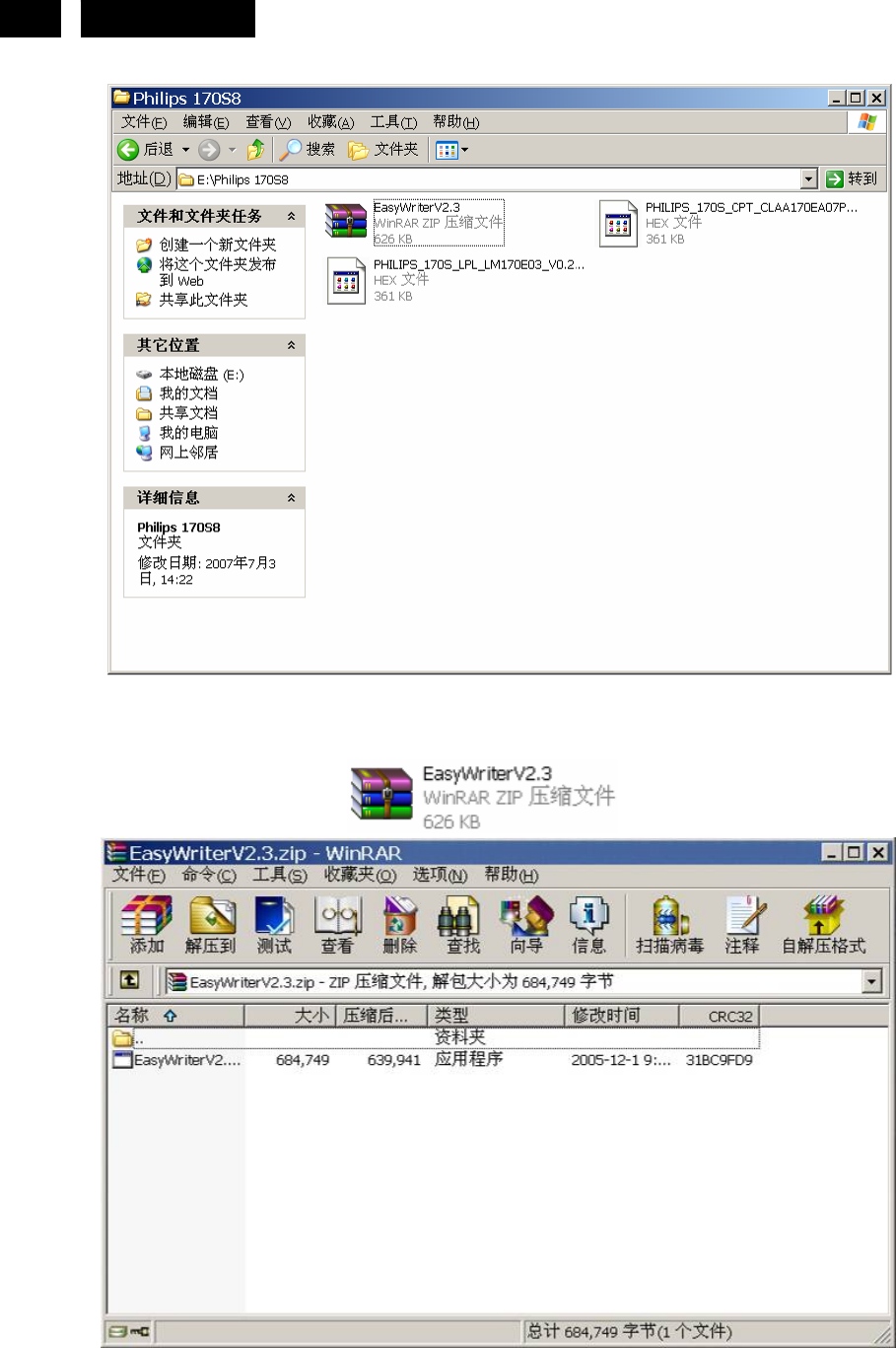Image resolution: width=896 pixels, height=1348 pixels.
Task: Open WinRAR 工具(S) menu
Action: [280, 875]
